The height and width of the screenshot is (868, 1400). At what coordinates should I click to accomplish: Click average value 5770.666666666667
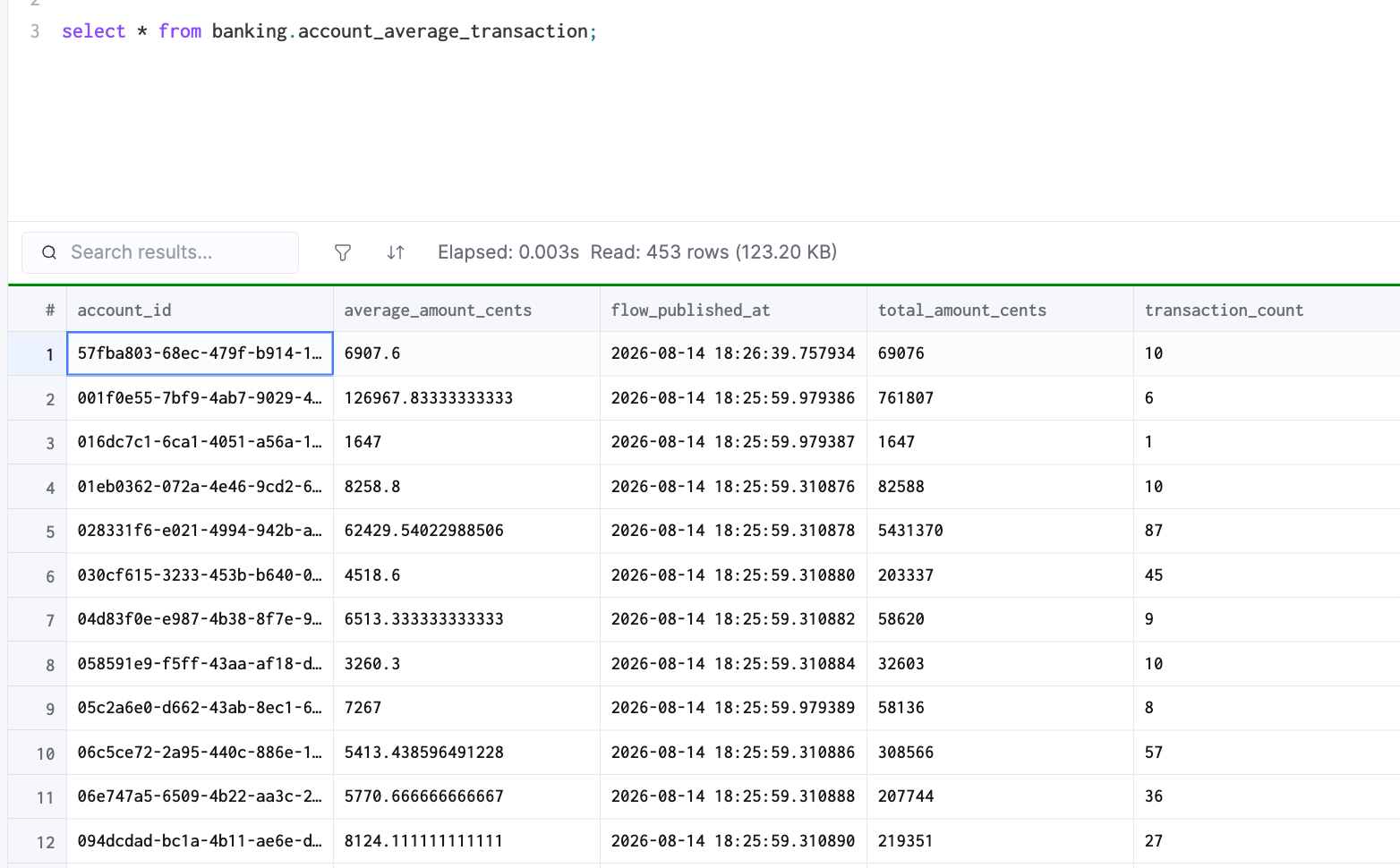coord(424,796)
